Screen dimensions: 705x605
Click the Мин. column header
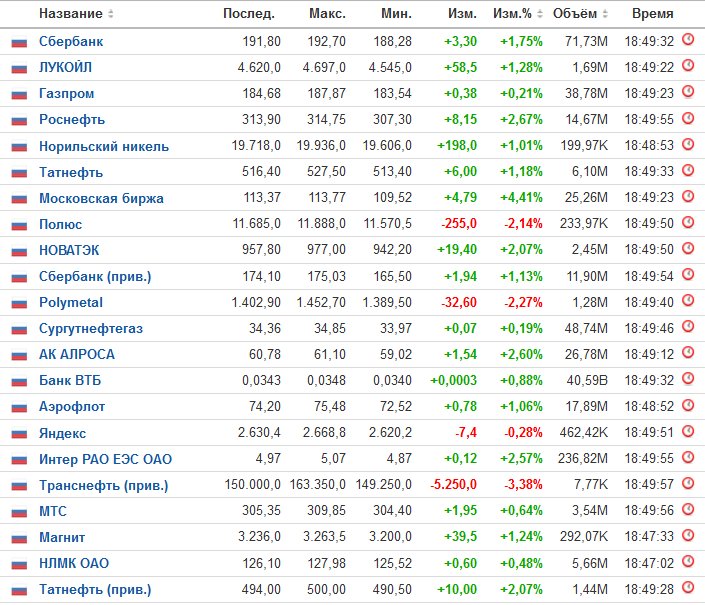tap(396, 13)
